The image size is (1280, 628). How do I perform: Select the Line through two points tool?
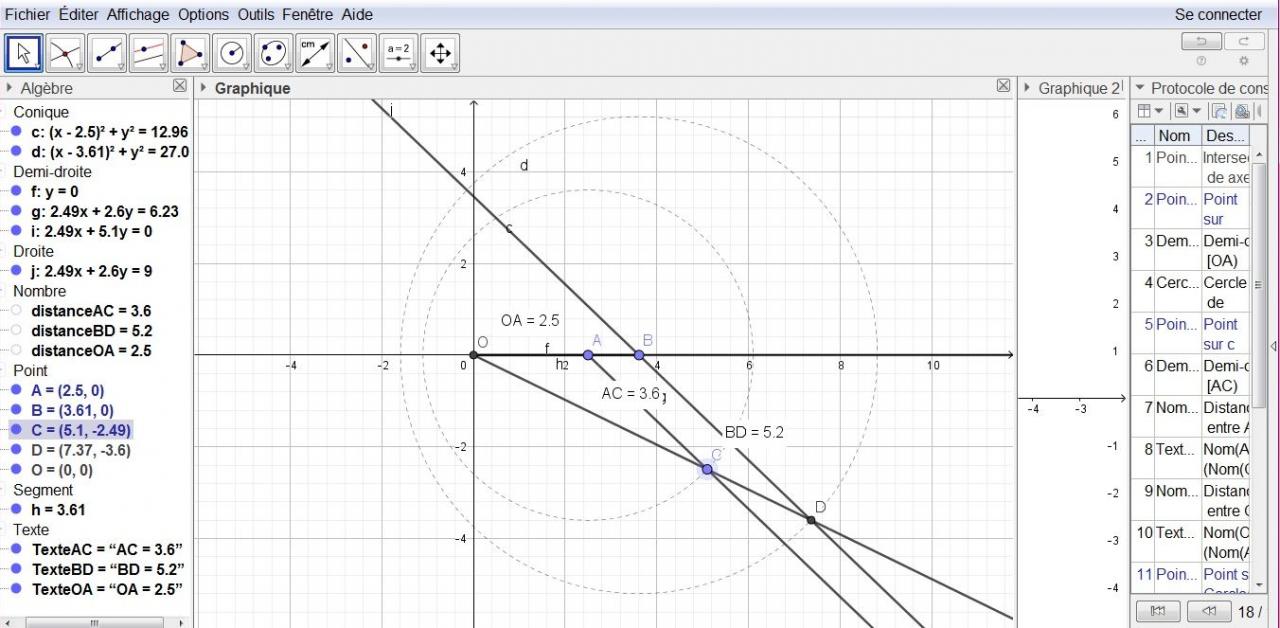point(107,53)
